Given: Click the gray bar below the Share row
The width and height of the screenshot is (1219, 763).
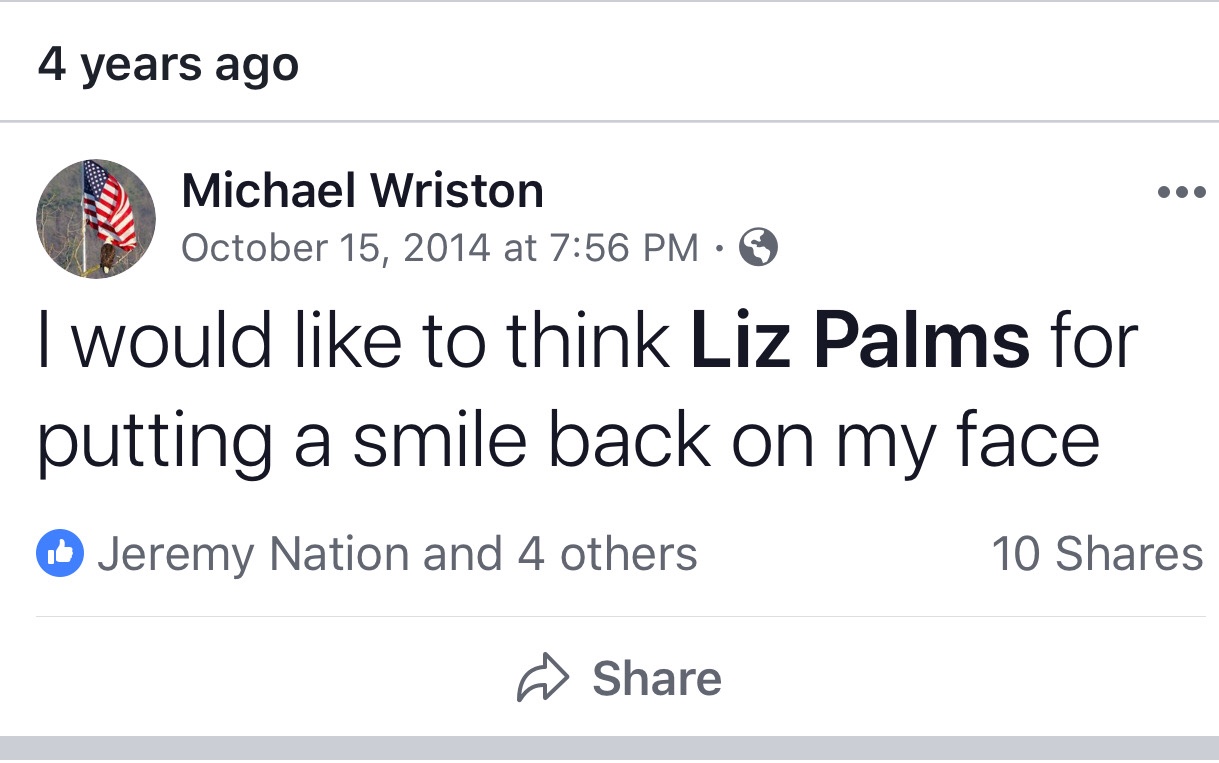Looking at the screenshot, I should pyautogui.click(x=609, y=748).
